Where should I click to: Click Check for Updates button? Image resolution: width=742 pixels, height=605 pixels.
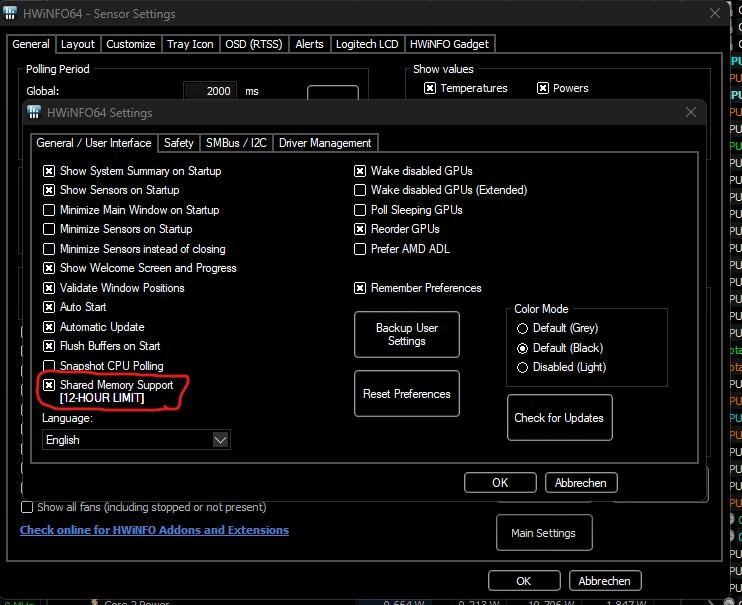(x=560, y=418)
